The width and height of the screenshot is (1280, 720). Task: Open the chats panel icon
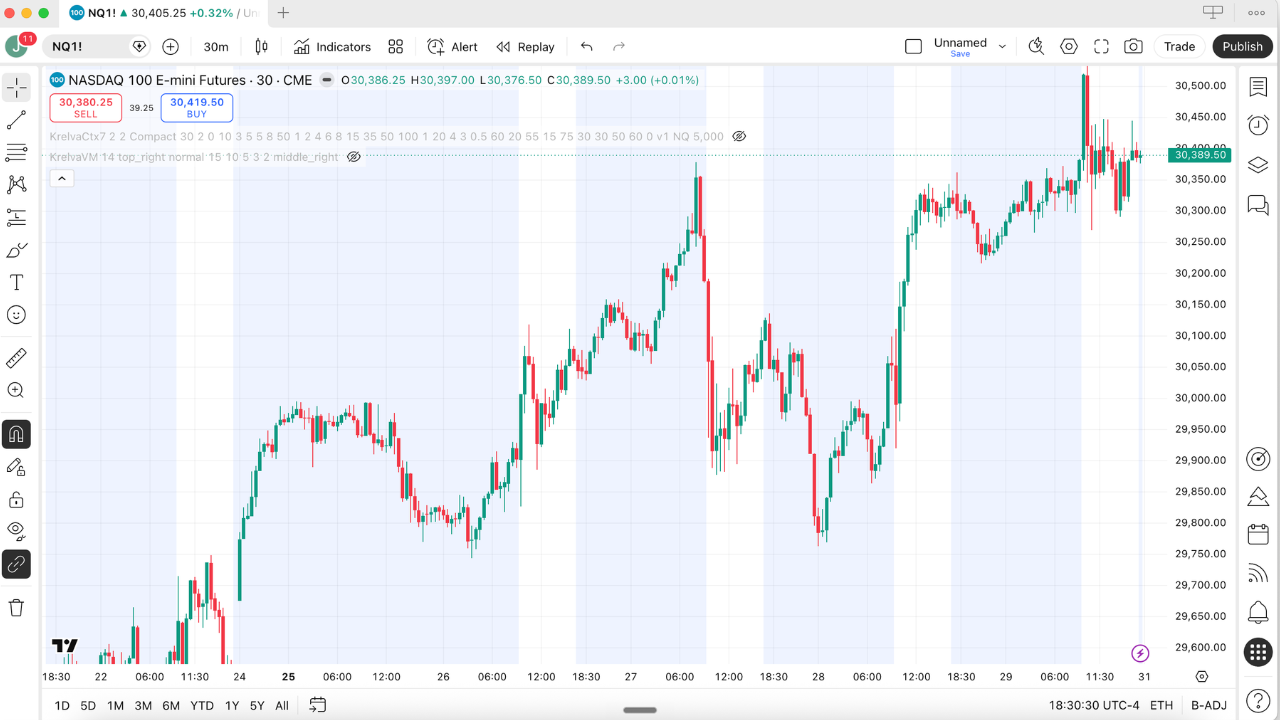coord(1258,205)
